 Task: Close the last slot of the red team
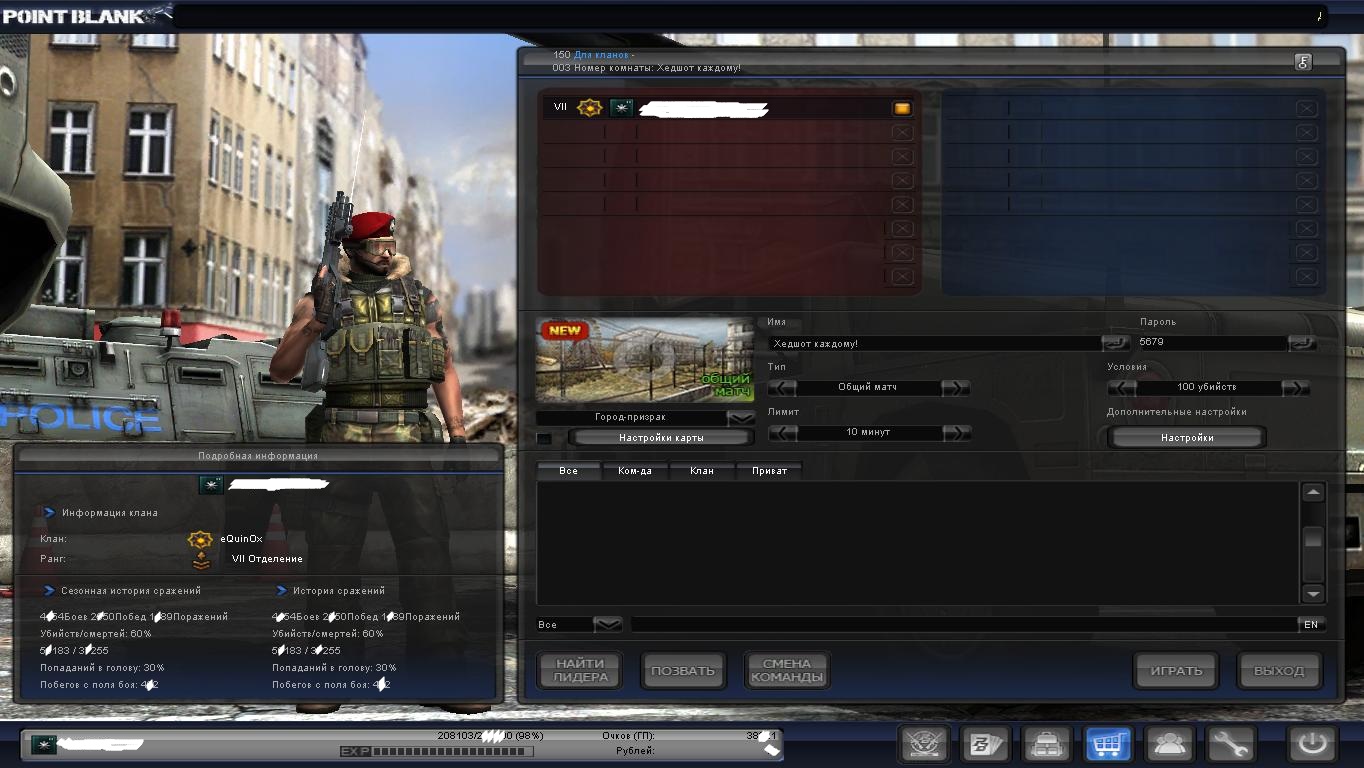901,277
